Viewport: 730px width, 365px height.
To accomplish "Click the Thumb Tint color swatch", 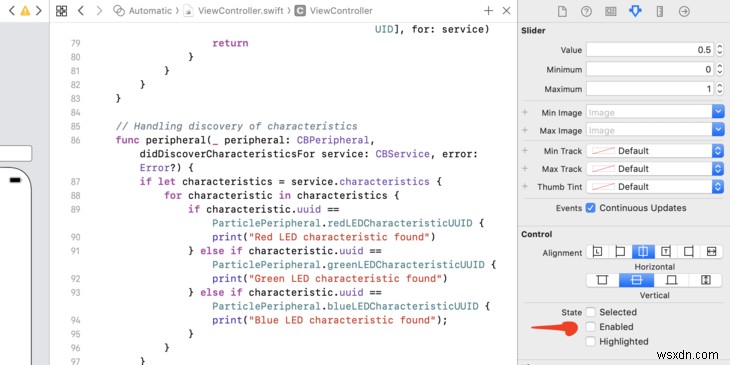I will coord(602,187).
